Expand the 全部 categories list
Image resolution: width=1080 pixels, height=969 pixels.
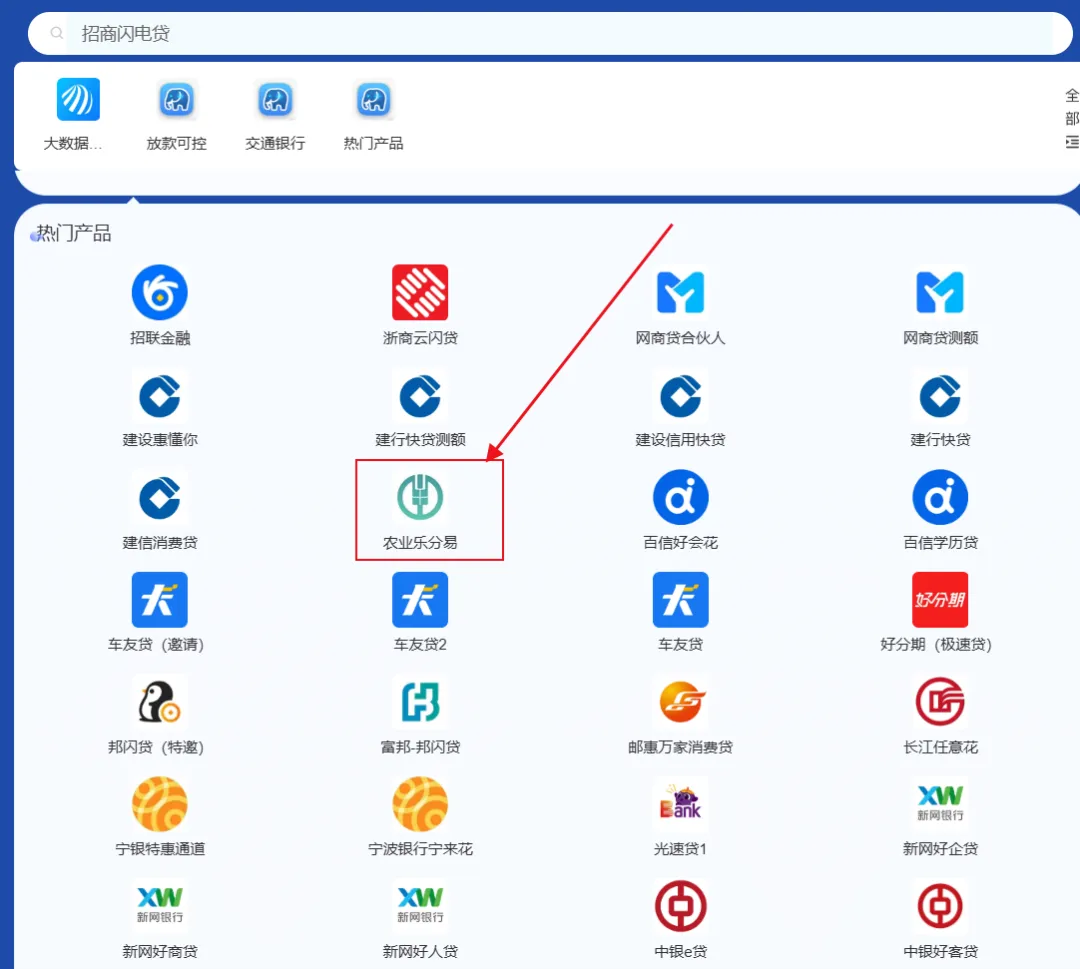point(1072,118)
